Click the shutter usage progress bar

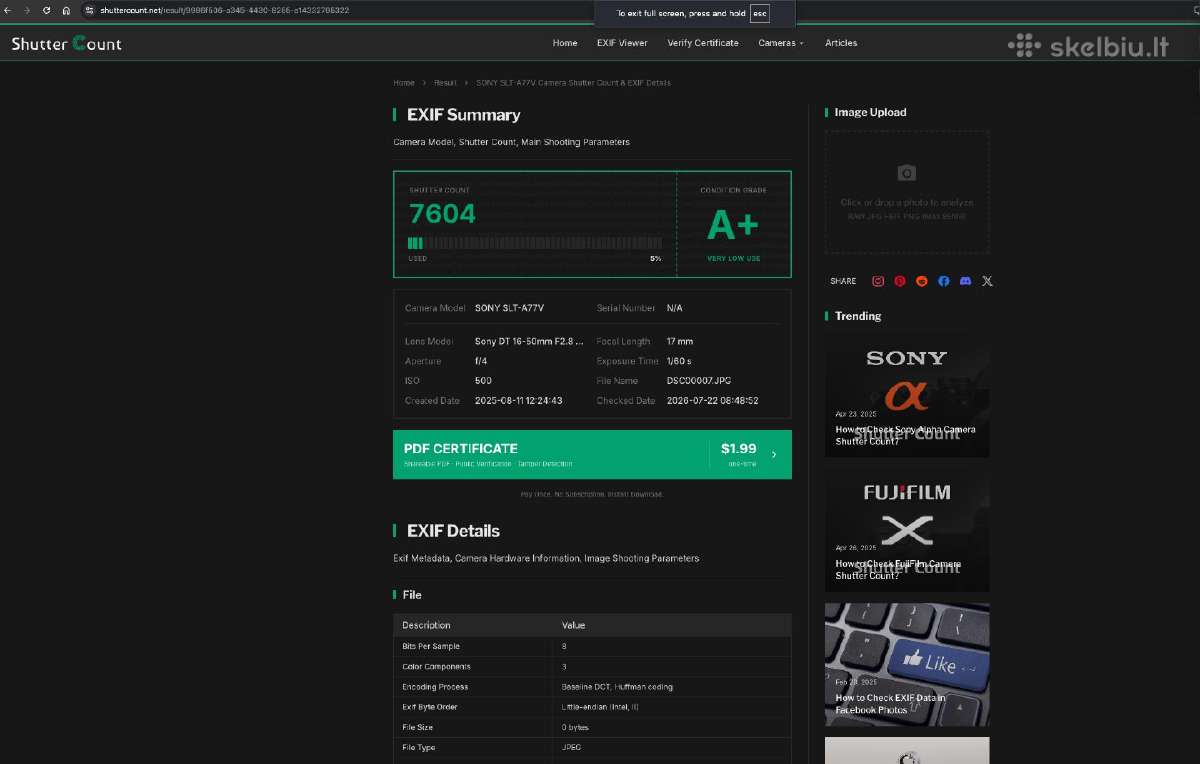(534, 243)
